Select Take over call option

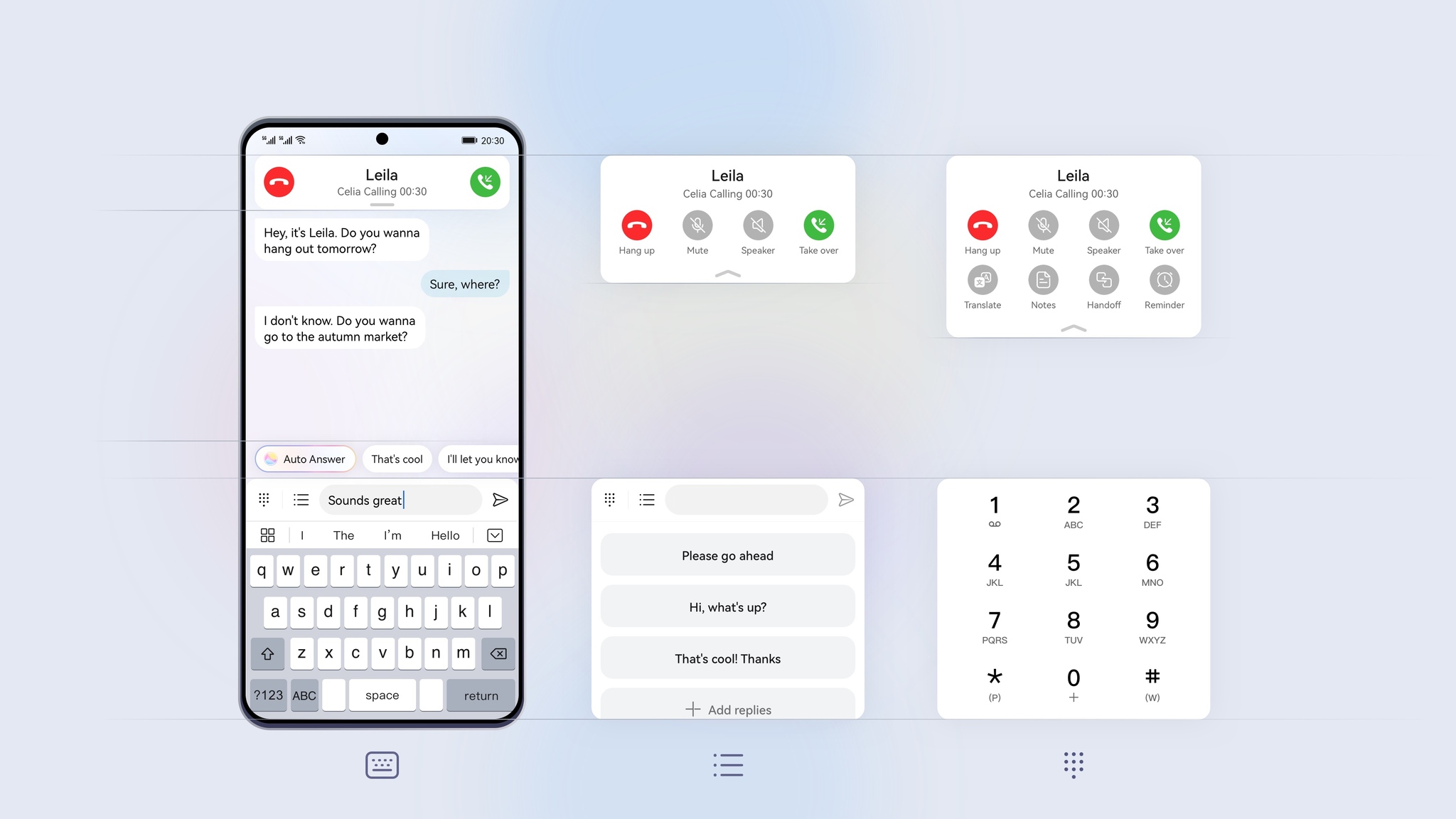pos(1162,225)
